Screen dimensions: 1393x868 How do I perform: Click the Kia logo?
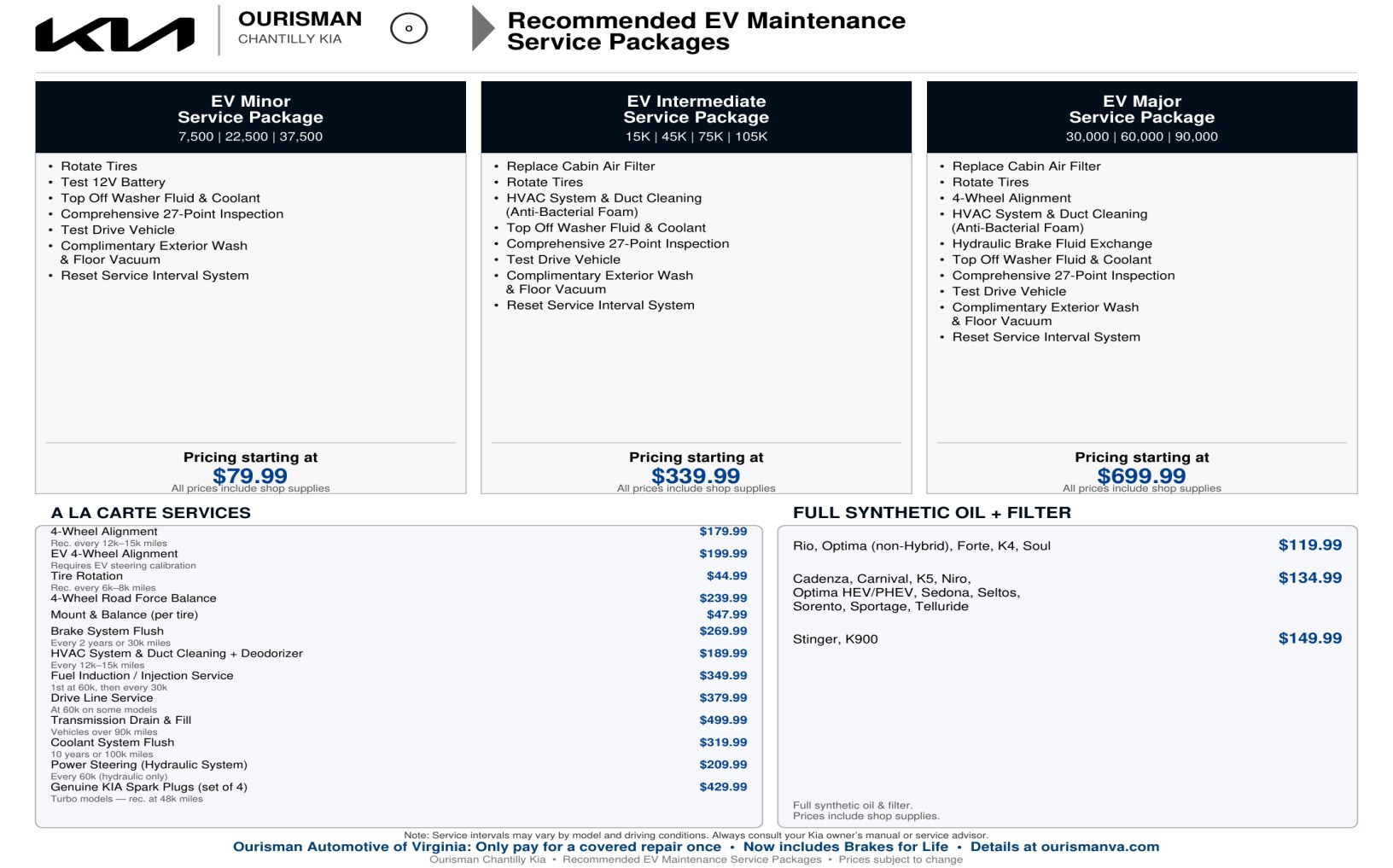(114, 35)
